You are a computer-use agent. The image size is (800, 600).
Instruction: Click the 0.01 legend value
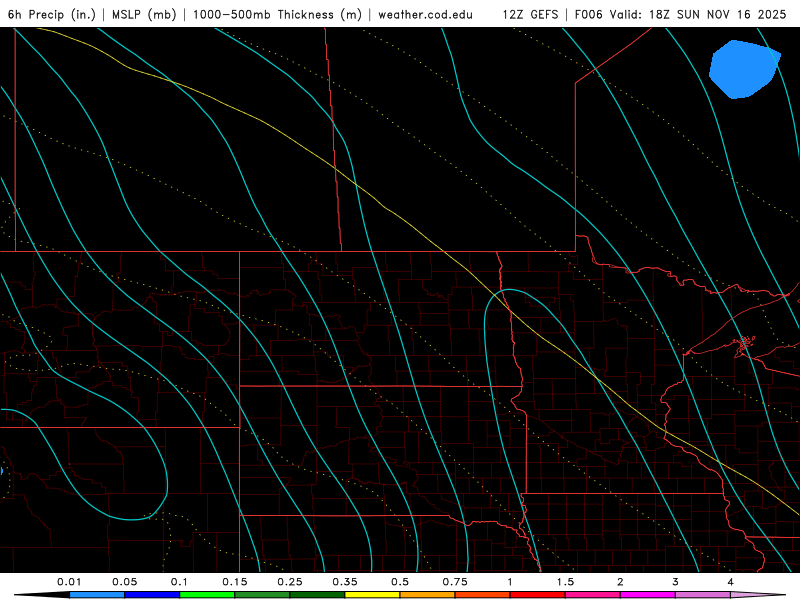[69, 582]
